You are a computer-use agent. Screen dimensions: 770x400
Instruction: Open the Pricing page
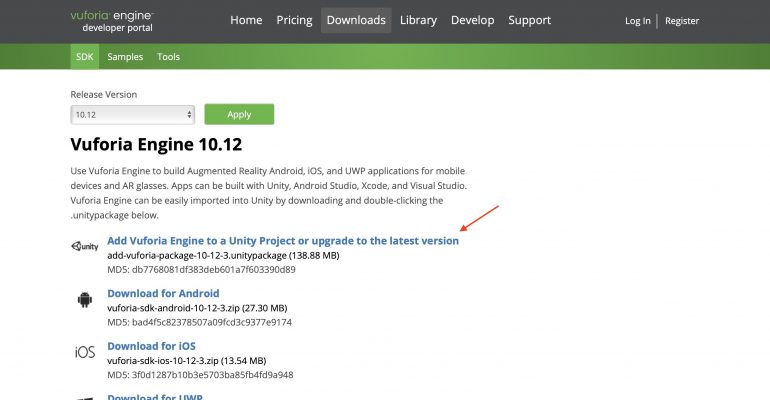(294, 20)
